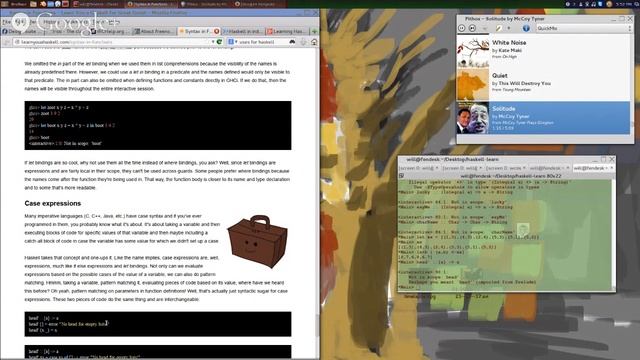Viewport: 640px width, 360px height.
Task: Open a new Firefox tab with plus button
Action: (x=314, y=31)
